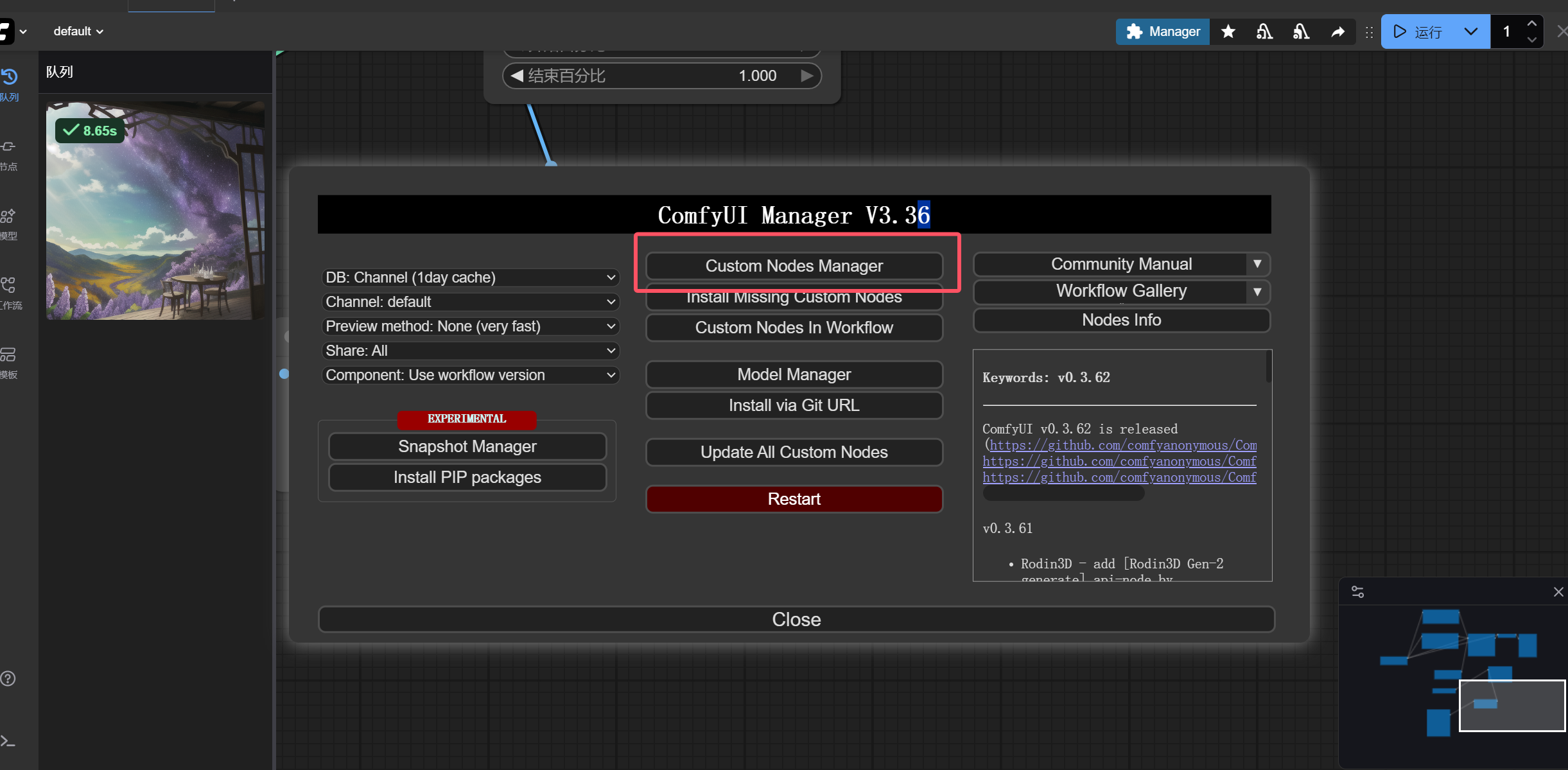Open the default workspace menu

coord(78,31)
